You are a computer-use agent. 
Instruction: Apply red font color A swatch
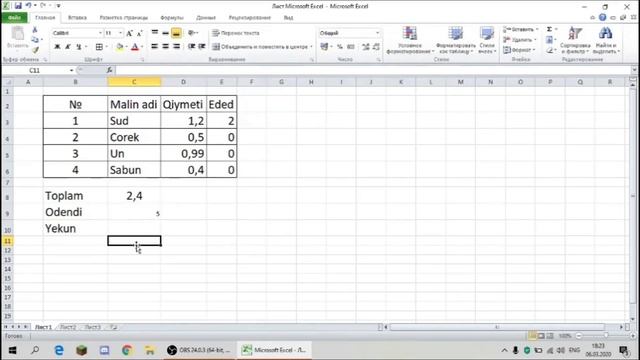[x=135, y=47]
